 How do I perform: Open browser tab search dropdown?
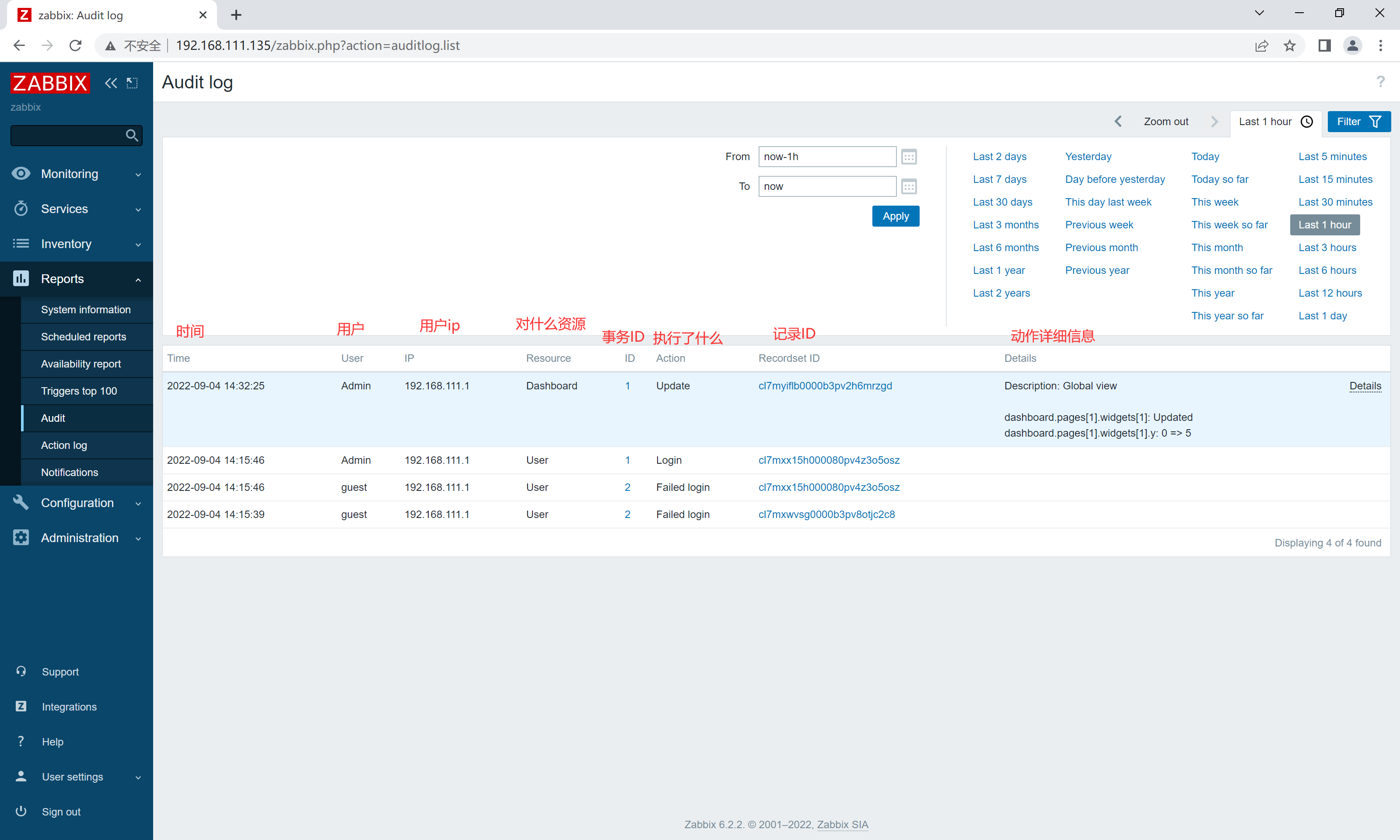point(1259,13)
